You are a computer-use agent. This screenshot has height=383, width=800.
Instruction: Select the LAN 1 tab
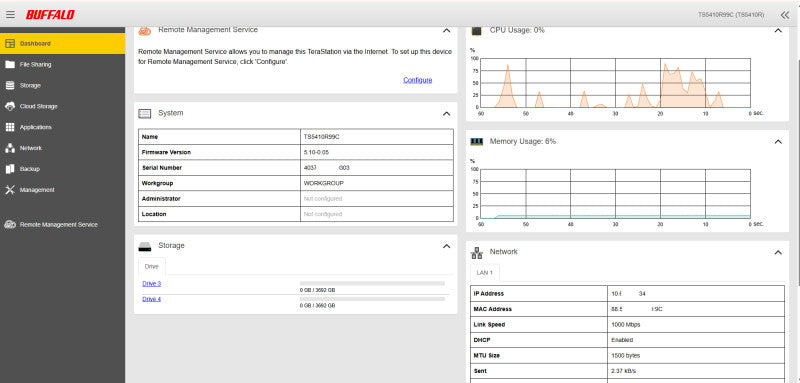point(485,273)
